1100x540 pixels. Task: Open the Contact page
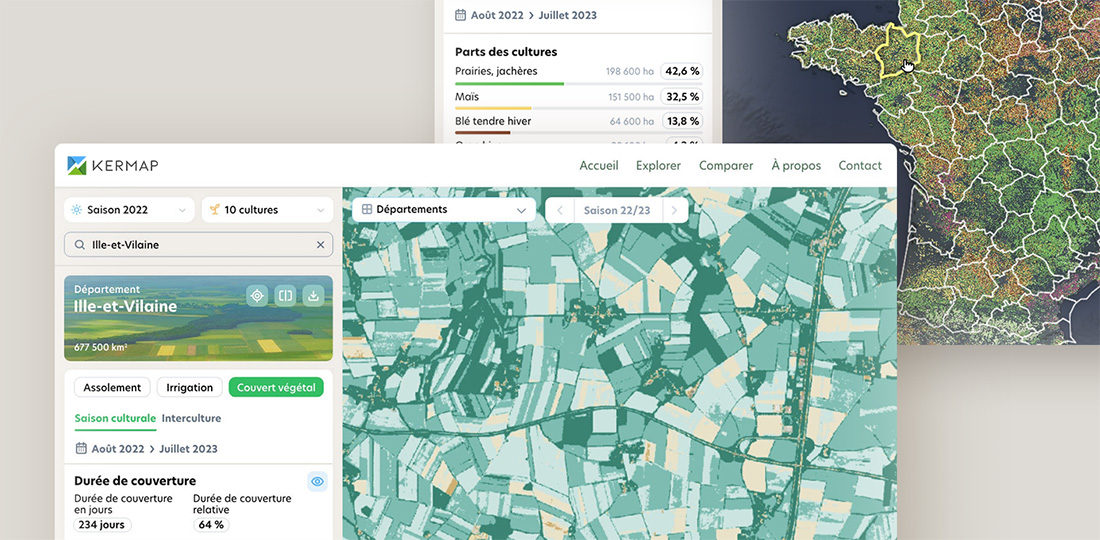(x=859, y=166)
